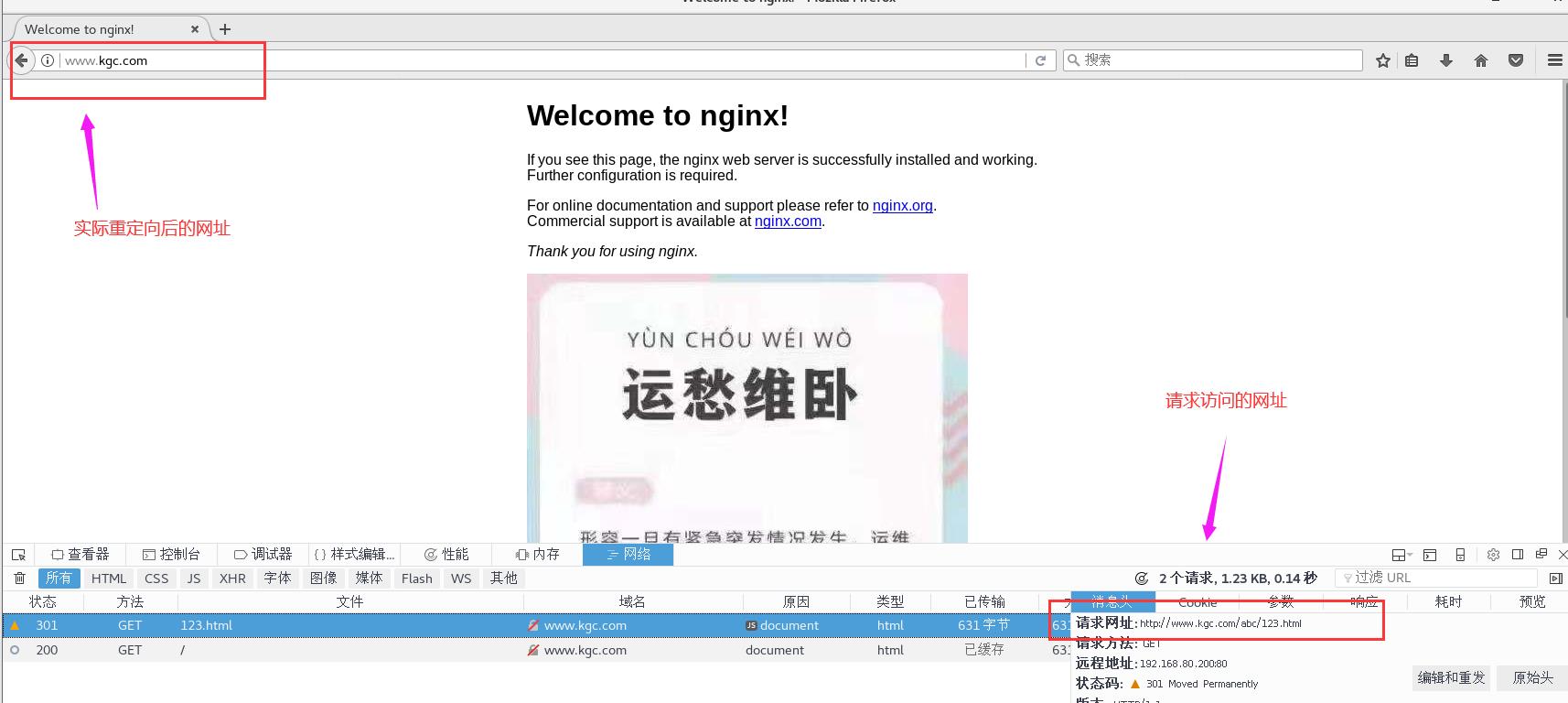Focus the 搜索 search box

1212,59
